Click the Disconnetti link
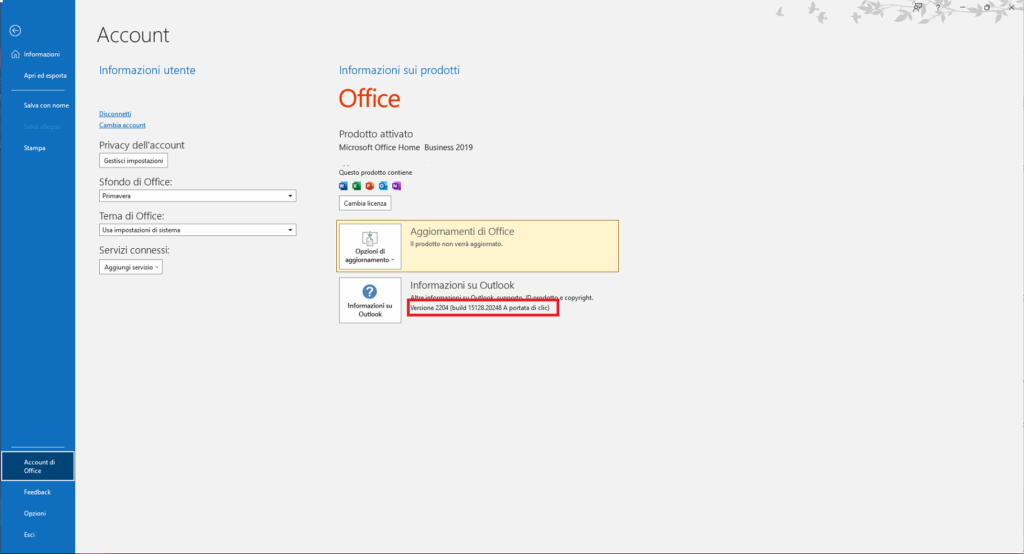 tap(115, 114)
